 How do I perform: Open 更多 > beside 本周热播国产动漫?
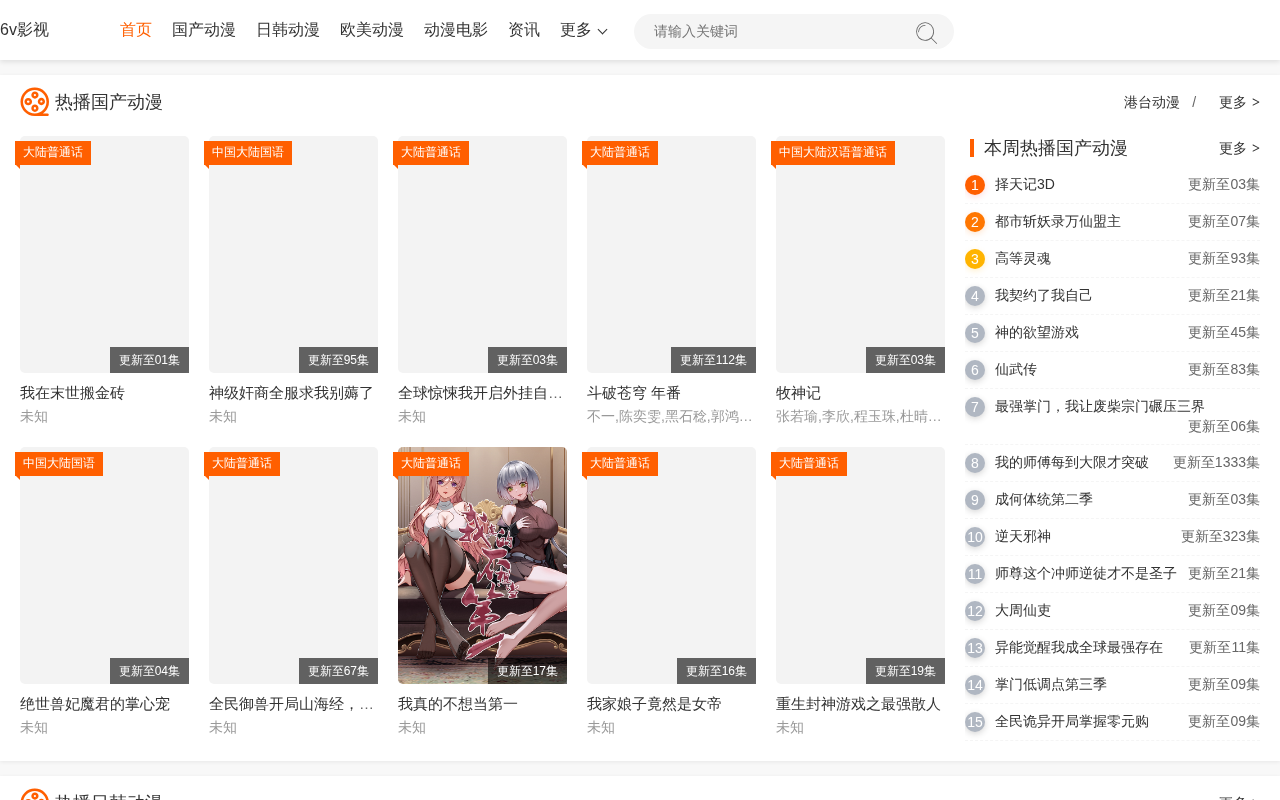[1239, 148]
